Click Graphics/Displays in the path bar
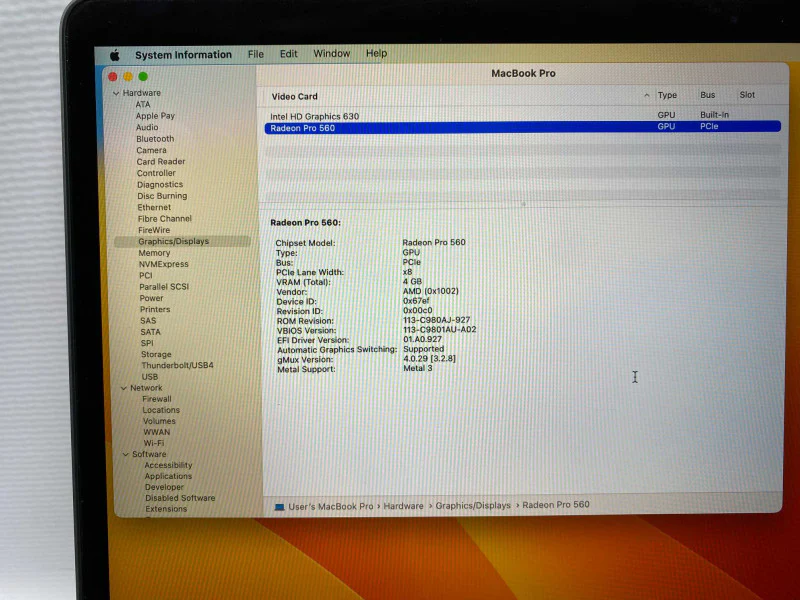 point(473,506)
